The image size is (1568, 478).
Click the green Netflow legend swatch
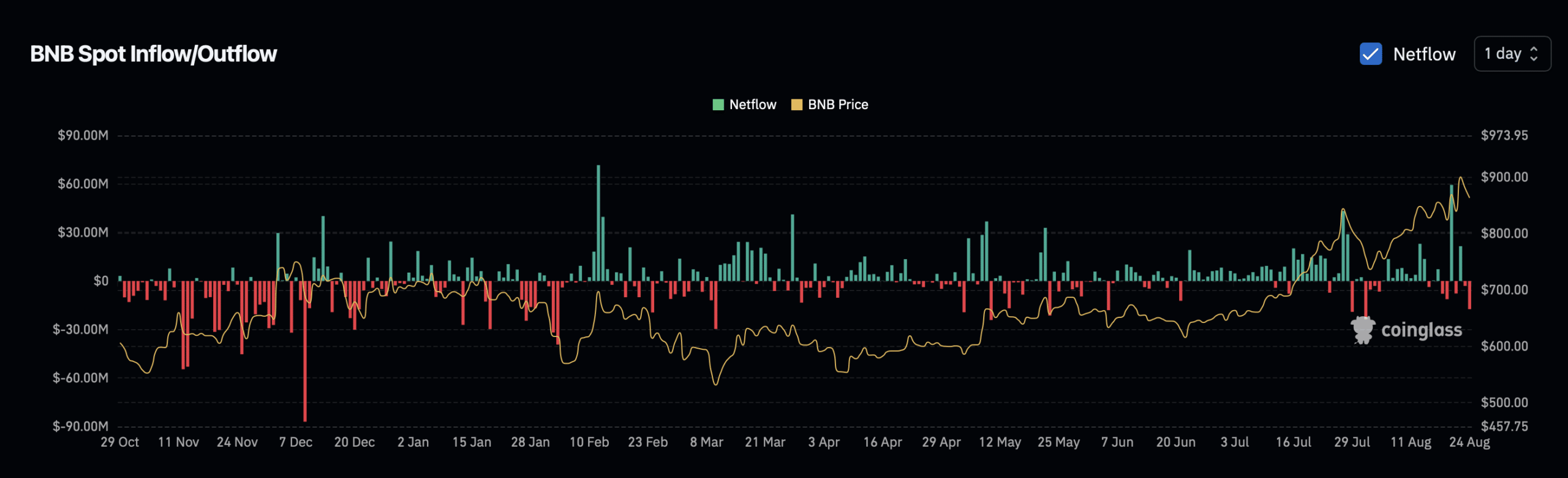point(718,105)
